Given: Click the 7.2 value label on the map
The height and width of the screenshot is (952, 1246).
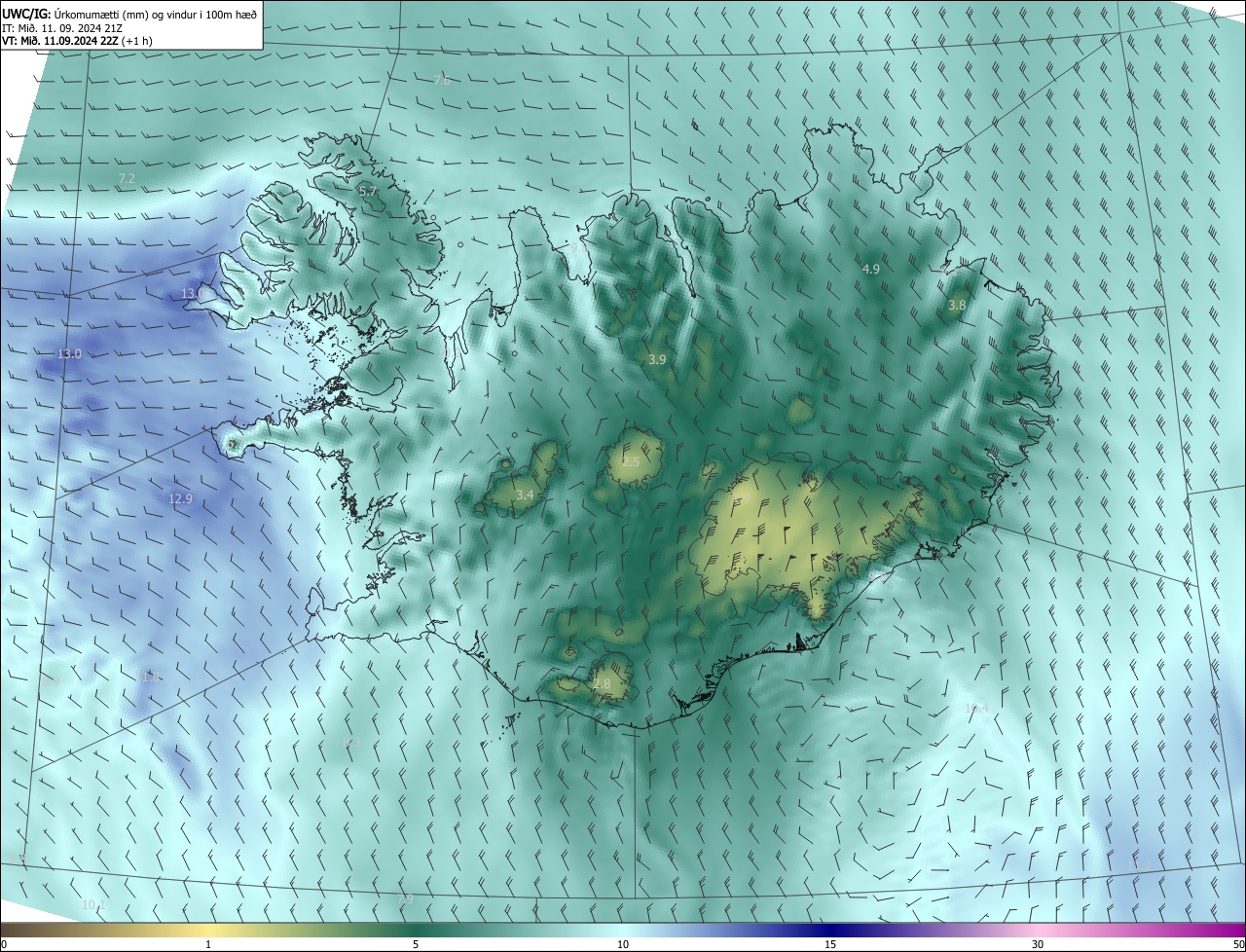Looking at the screenshot, I should coord(127,178).
